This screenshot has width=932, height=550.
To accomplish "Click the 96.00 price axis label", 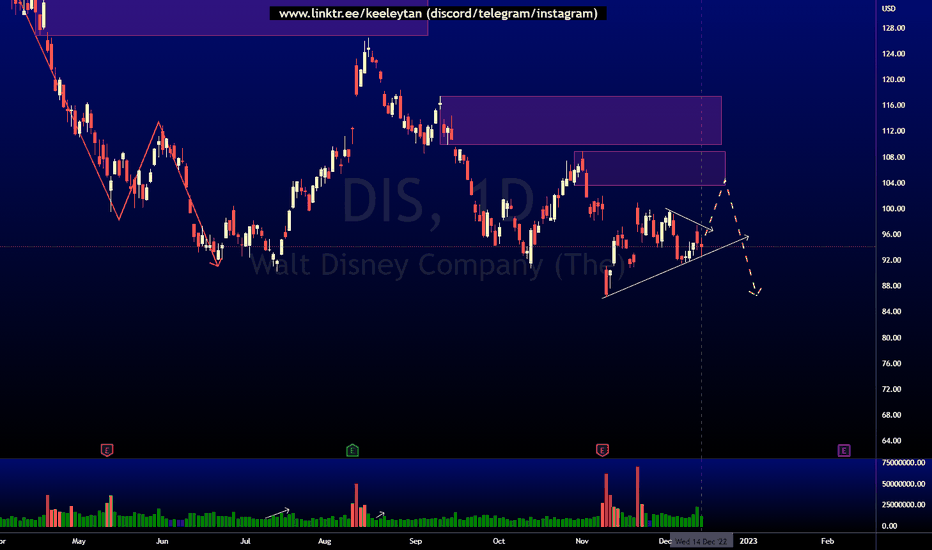I will pos(892,234).
